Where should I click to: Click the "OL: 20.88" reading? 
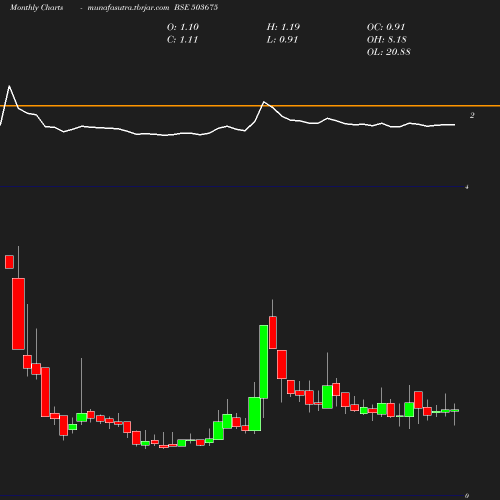point(389,52)
